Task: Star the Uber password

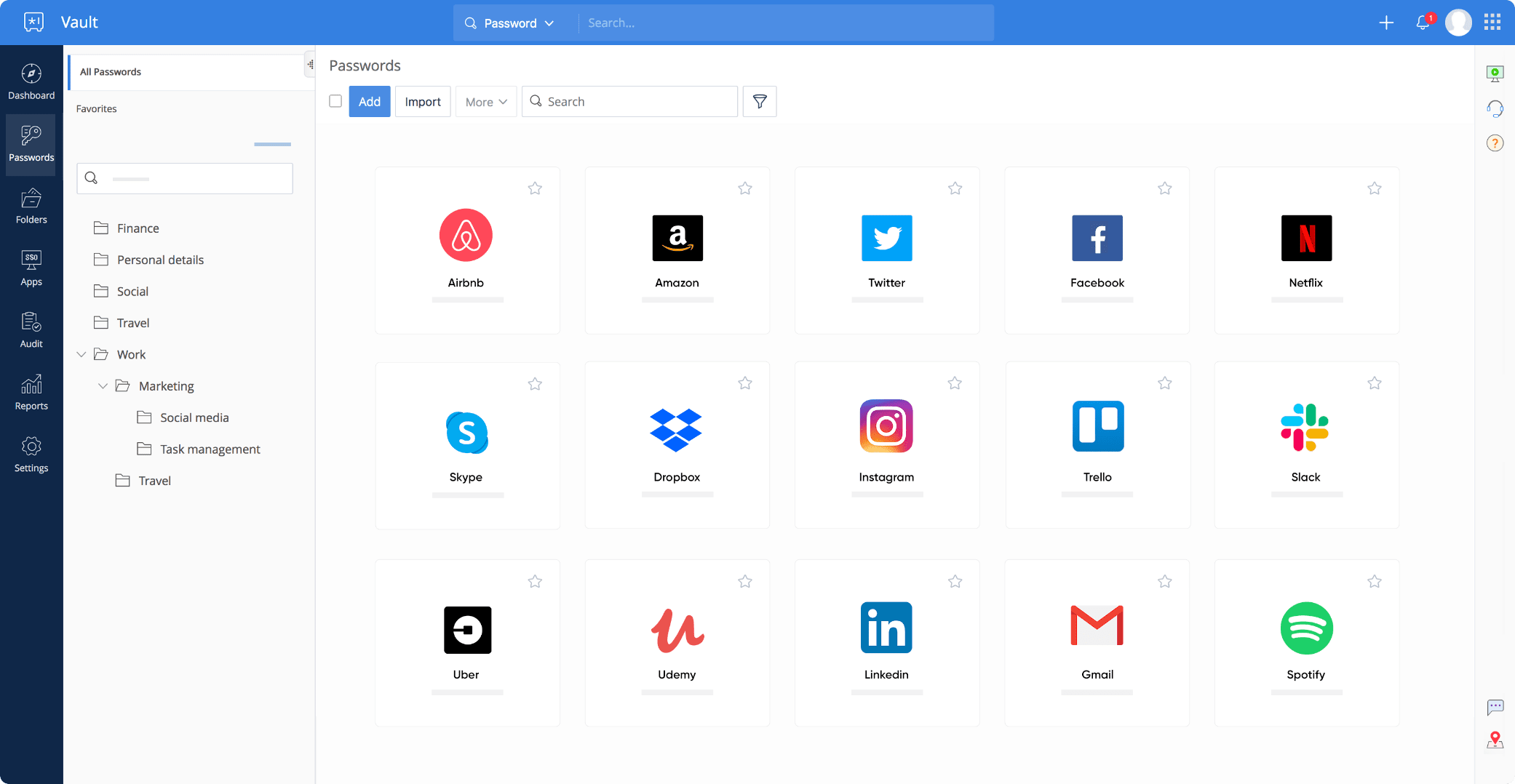Action: click(535, 581)
